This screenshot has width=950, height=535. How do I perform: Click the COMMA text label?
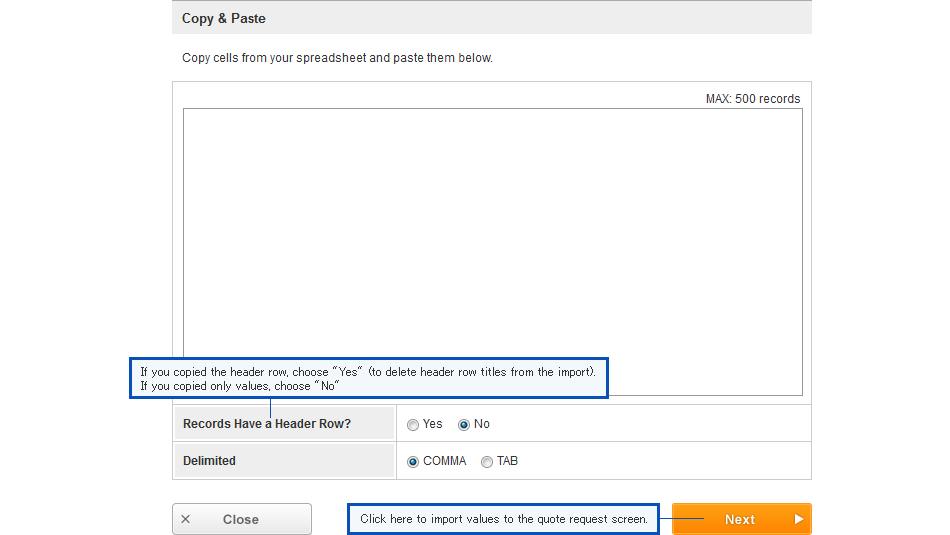[445, 461]
